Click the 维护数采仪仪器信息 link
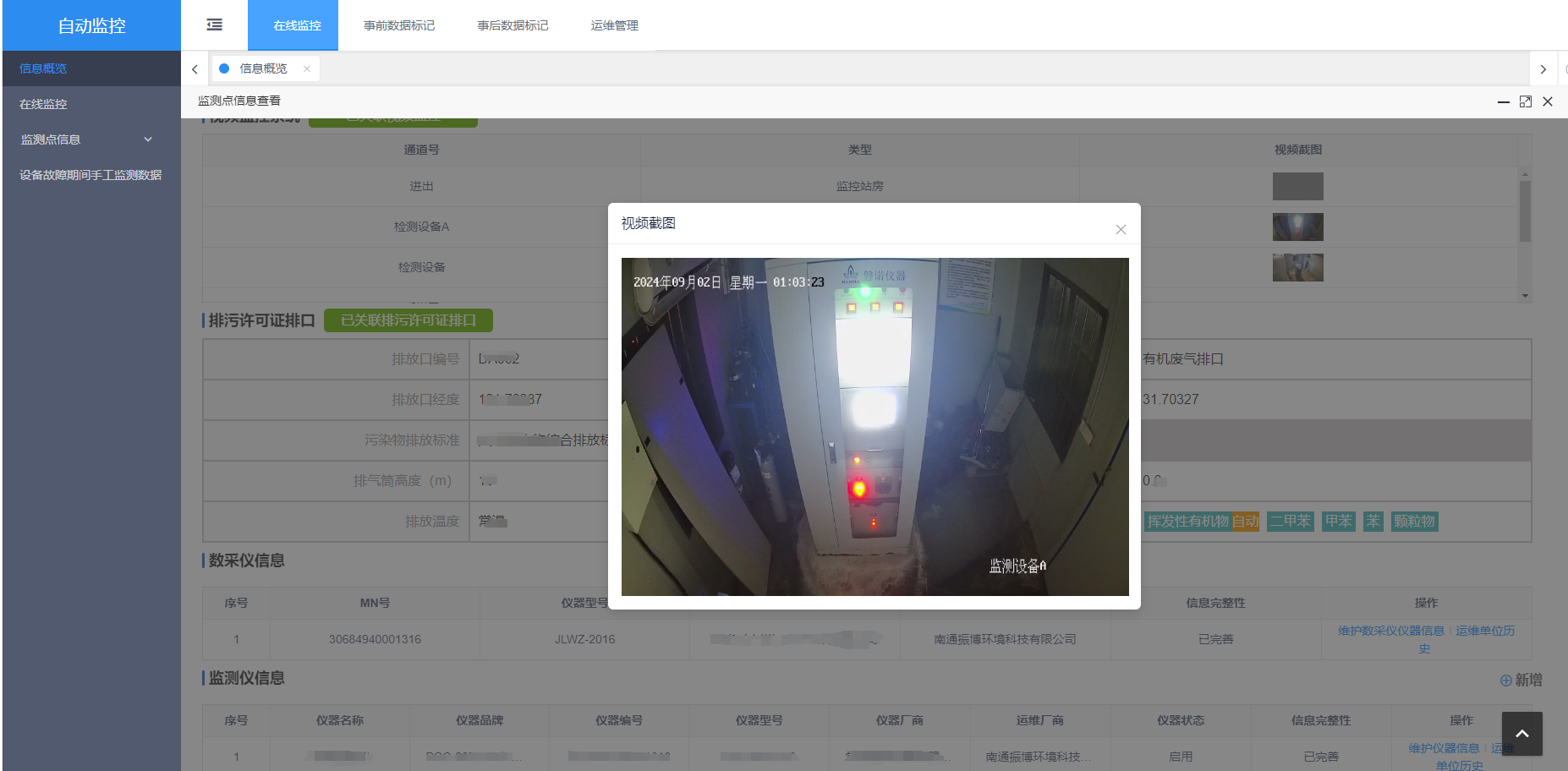Screen dimensions: 1568x771 (1390, 631)
